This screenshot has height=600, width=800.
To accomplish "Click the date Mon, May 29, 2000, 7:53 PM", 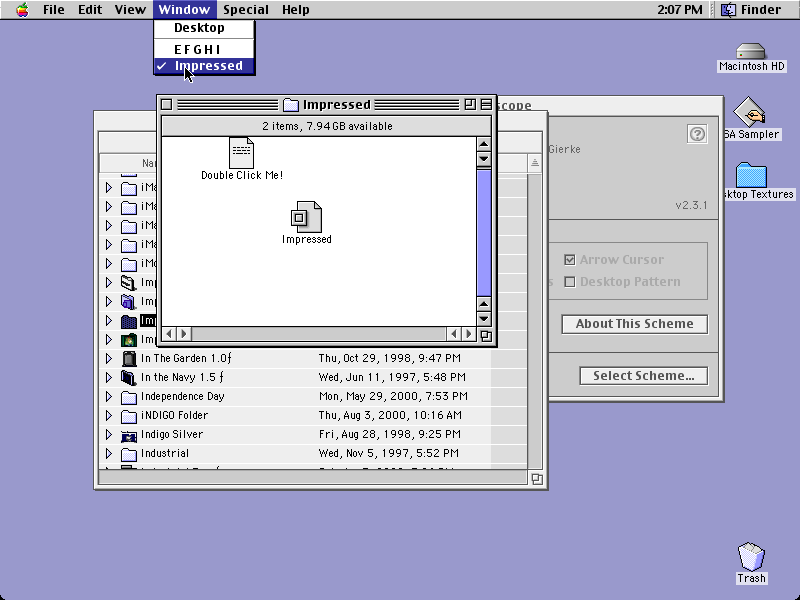I will coord(393,396).
